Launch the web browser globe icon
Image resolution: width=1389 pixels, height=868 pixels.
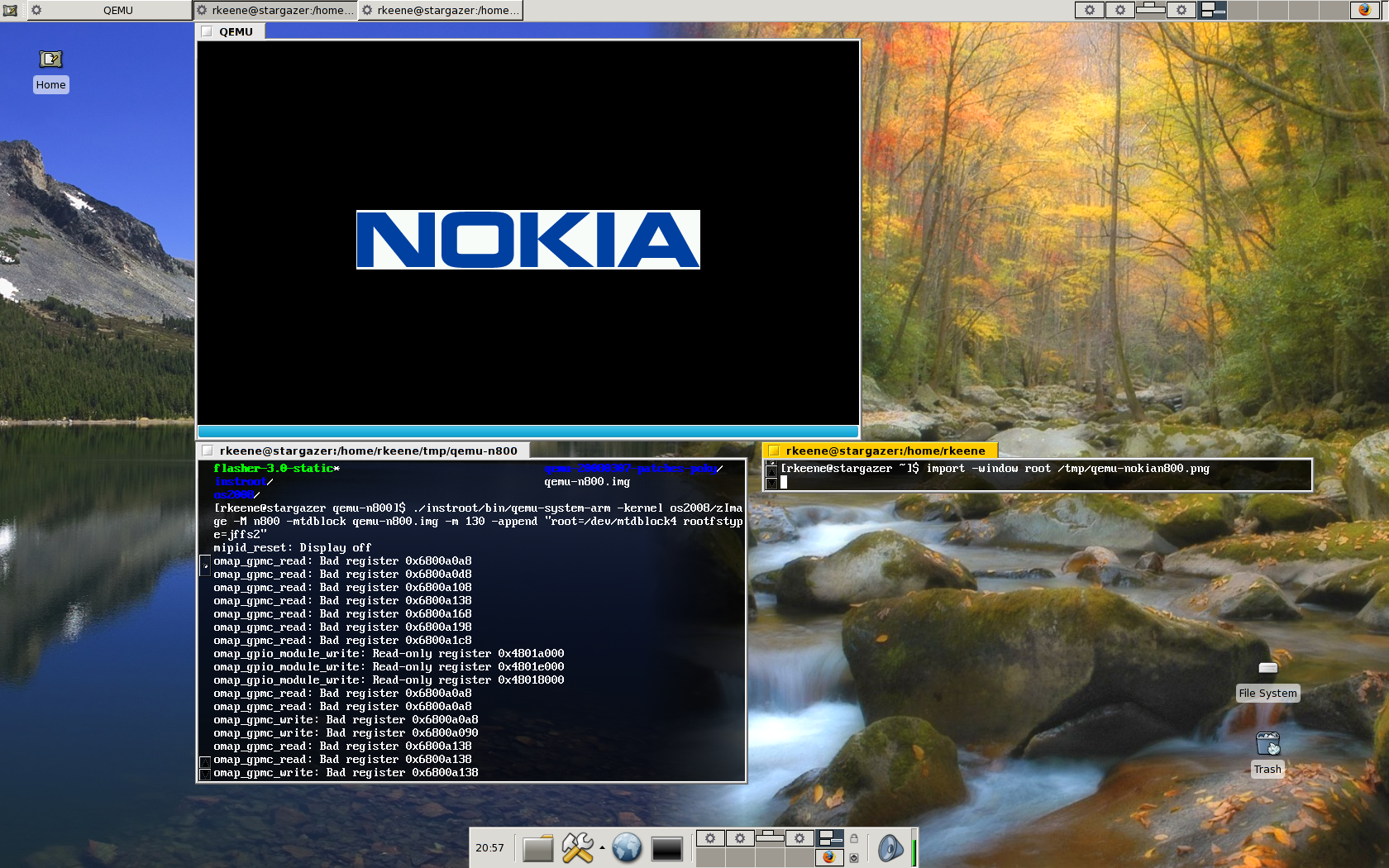click(x=627, y=848)
